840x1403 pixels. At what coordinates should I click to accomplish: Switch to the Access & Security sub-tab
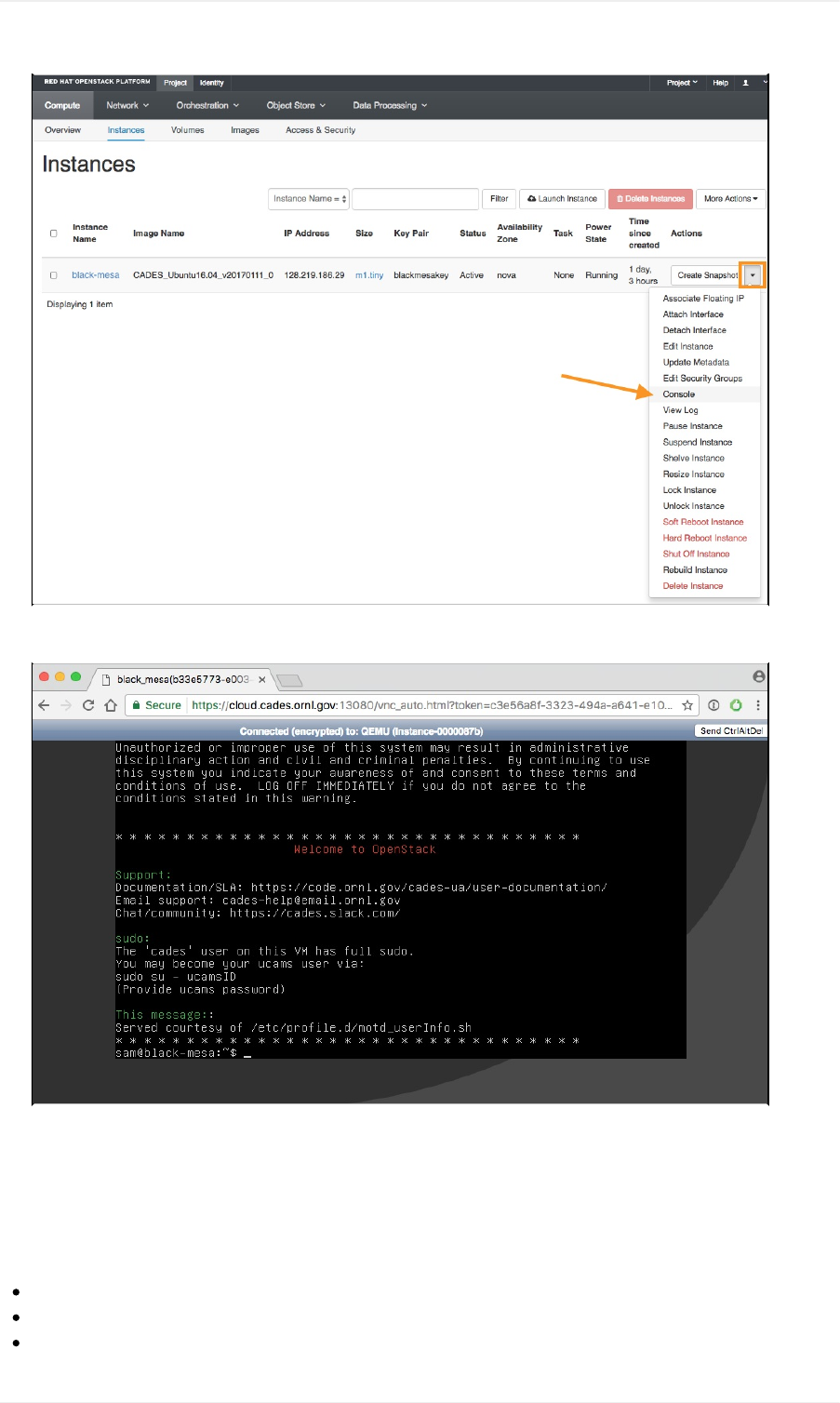320,130
